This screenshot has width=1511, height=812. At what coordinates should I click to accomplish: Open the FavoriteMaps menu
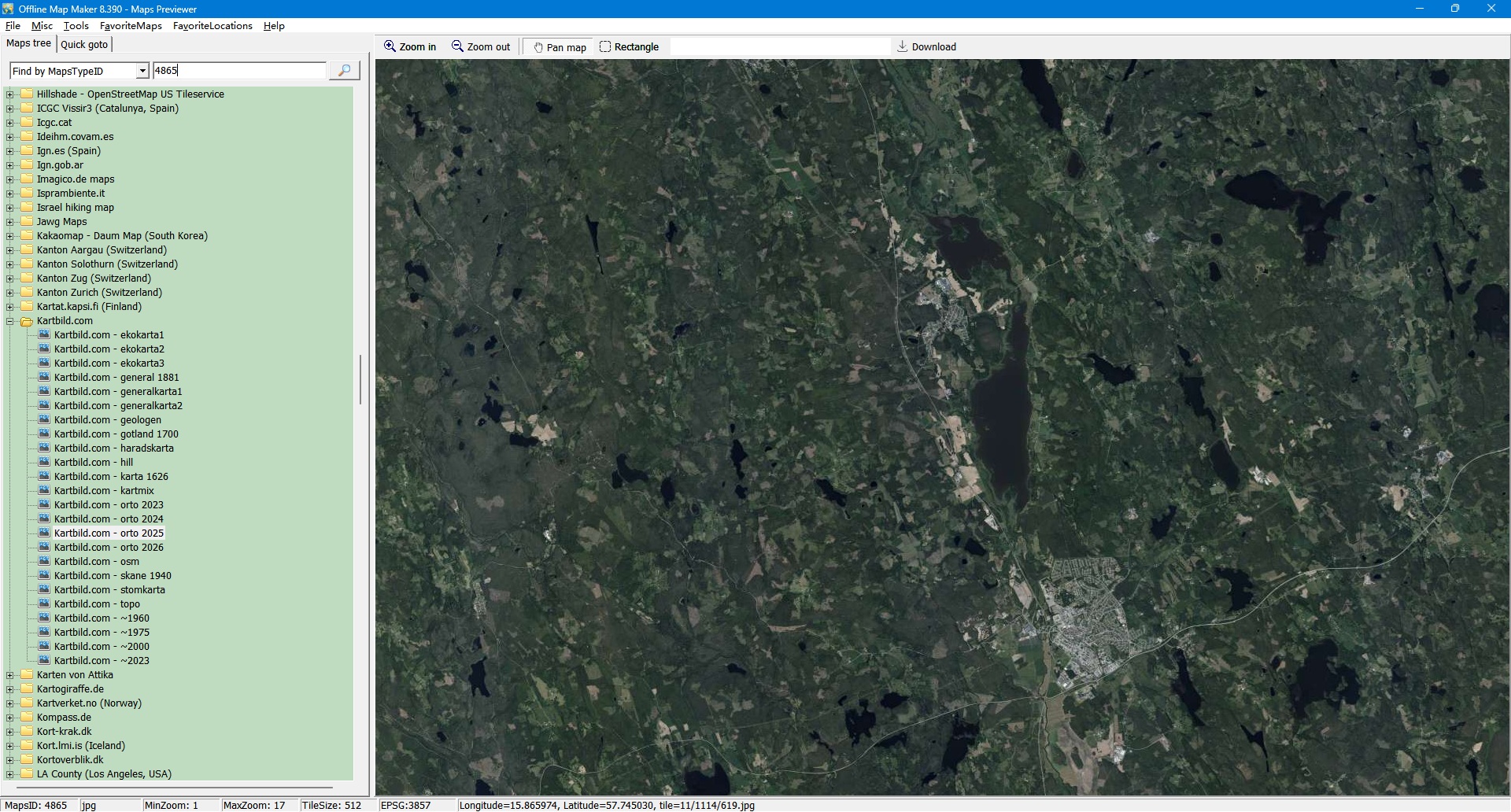pos(131,26)
